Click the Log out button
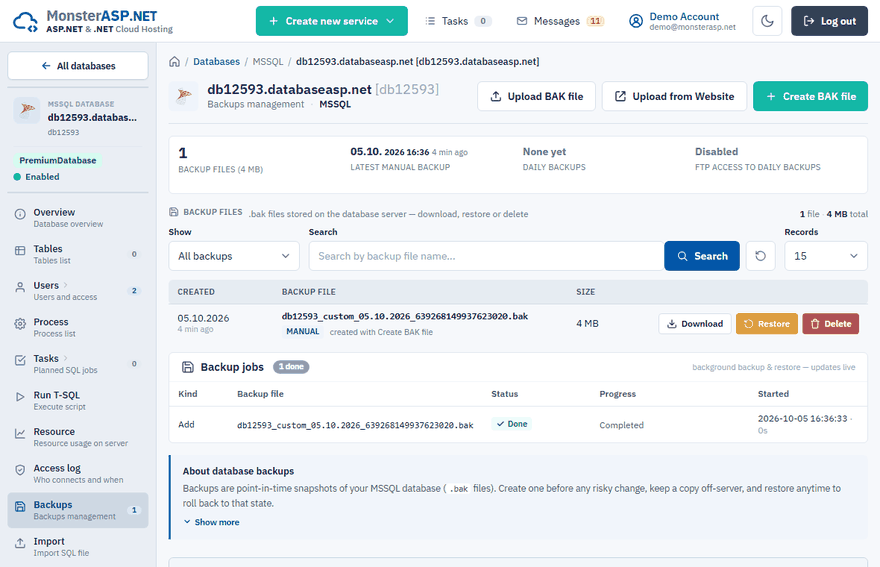 pyautogui.click(x=829, y=21)
